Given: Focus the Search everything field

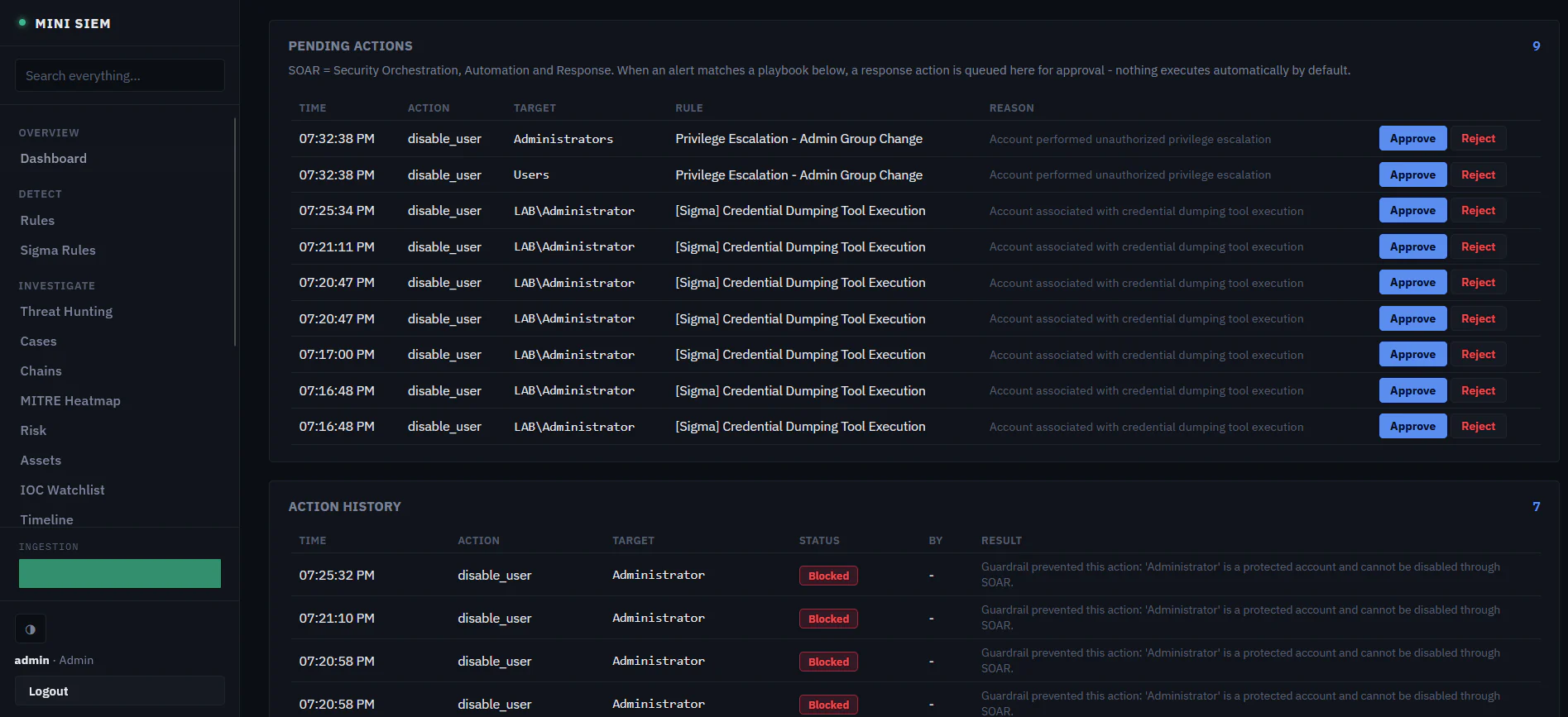Looking at the screenshot, I should point(120,75).
